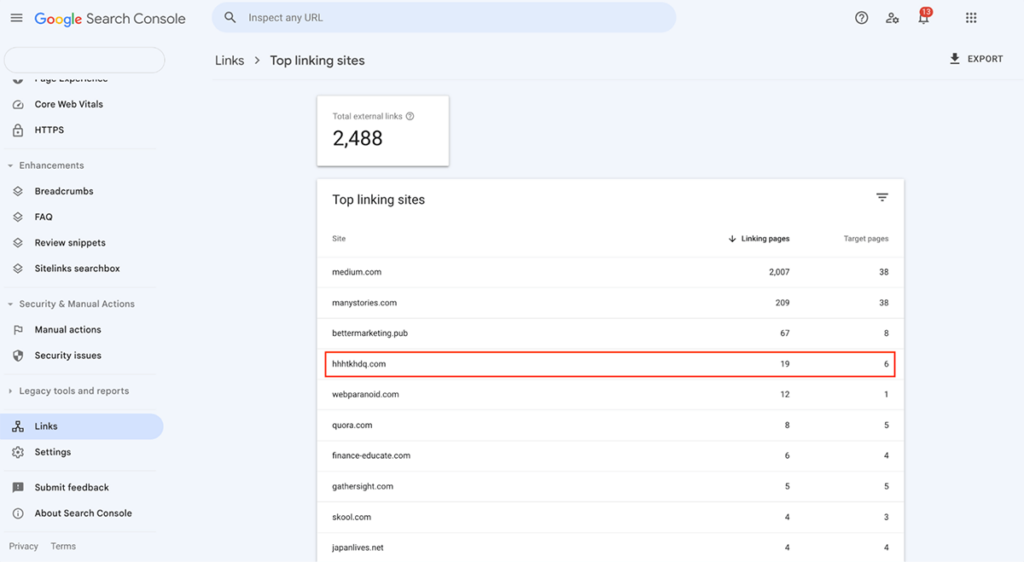The height and width of the screenshot is (562, 1024).
Task: Open the bettermarketing.pub row
Action: [x=610, y=334]
